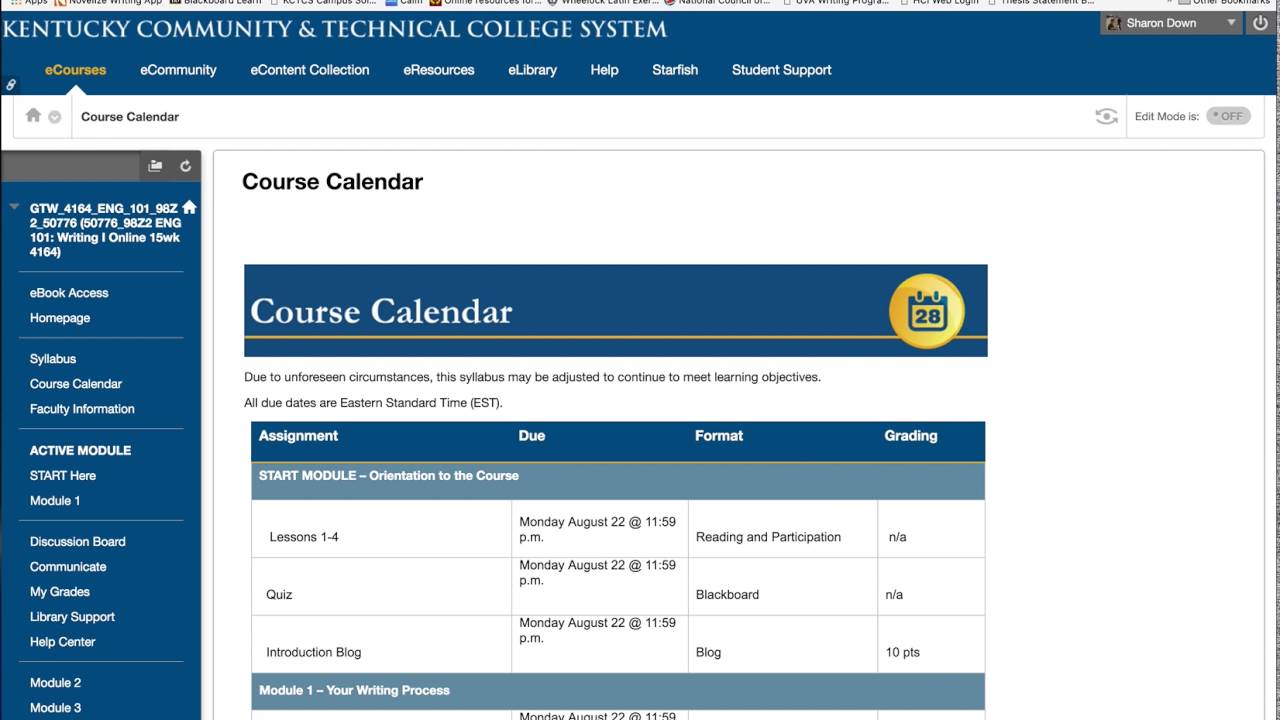
Task: Open Module 3 from the sidebar
Action: coord(56,708)
